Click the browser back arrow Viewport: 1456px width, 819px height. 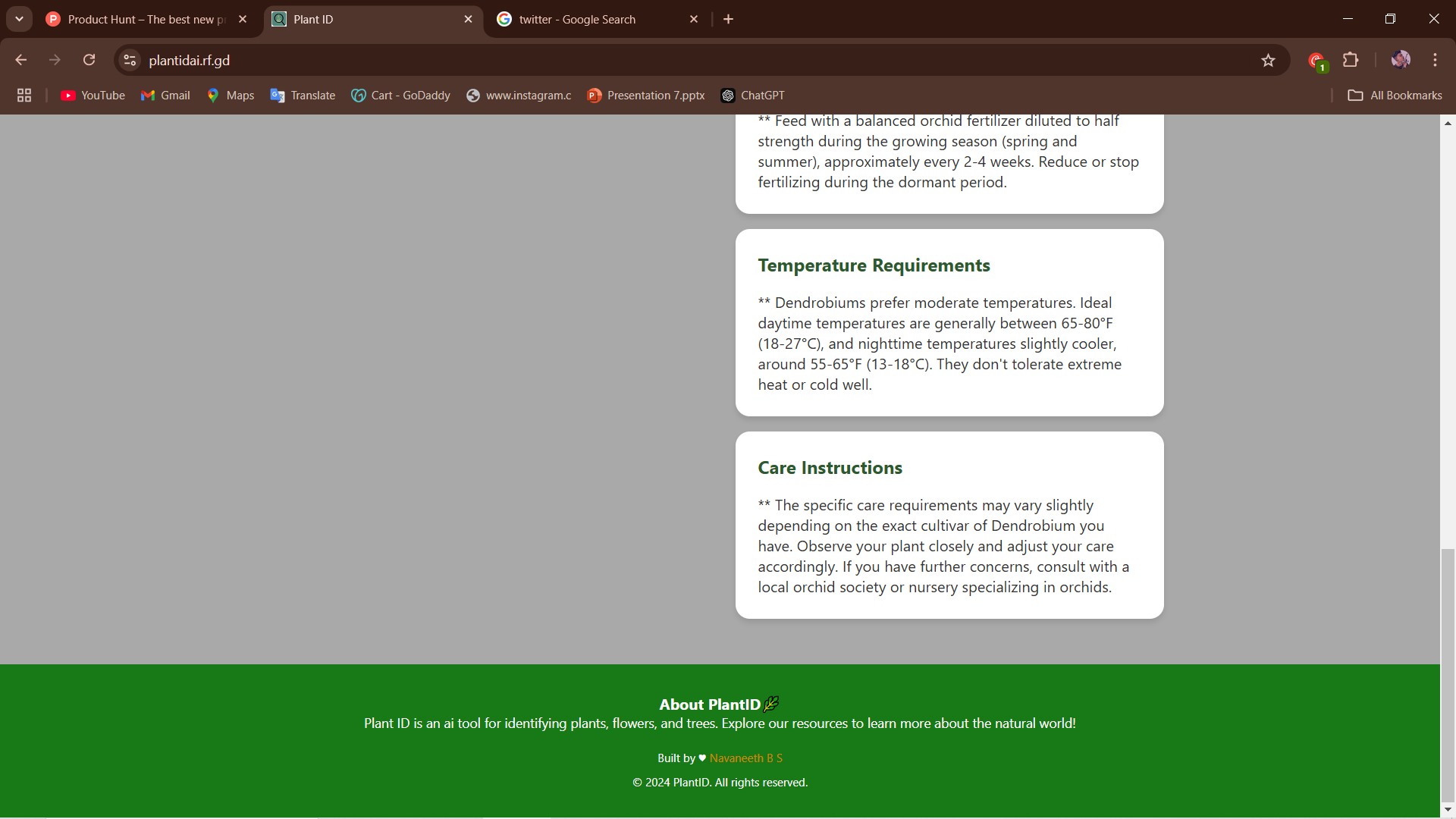[20, 60]
